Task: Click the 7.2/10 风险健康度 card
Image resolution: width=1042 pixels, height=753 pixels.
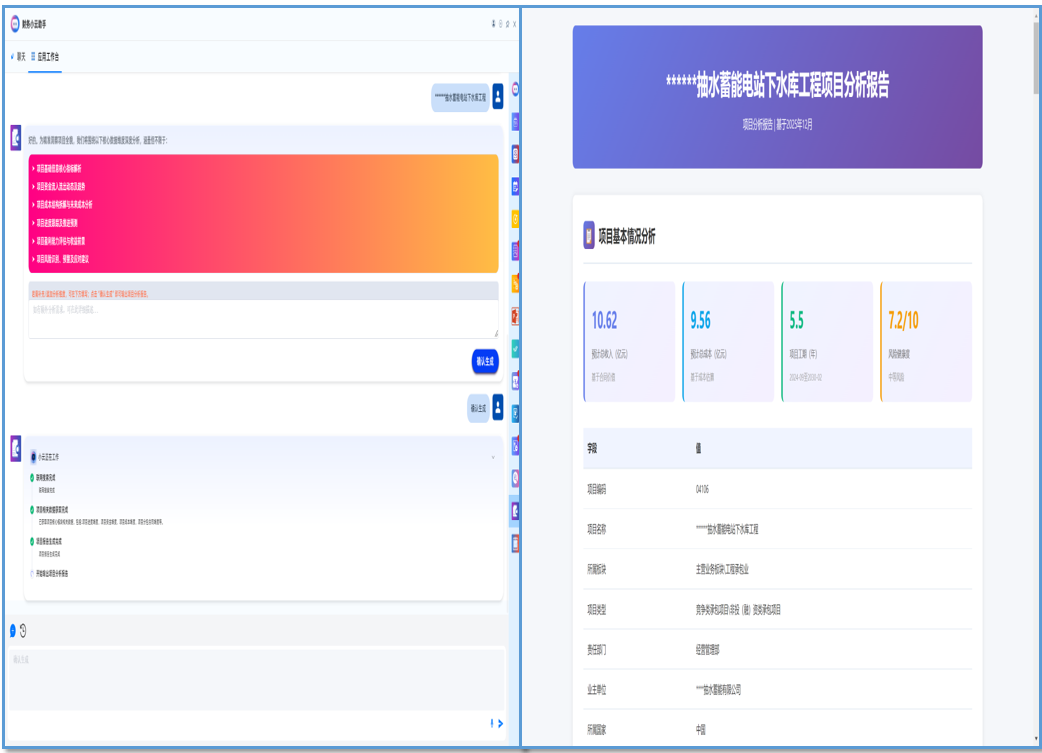Action: (x=926, y=342)
